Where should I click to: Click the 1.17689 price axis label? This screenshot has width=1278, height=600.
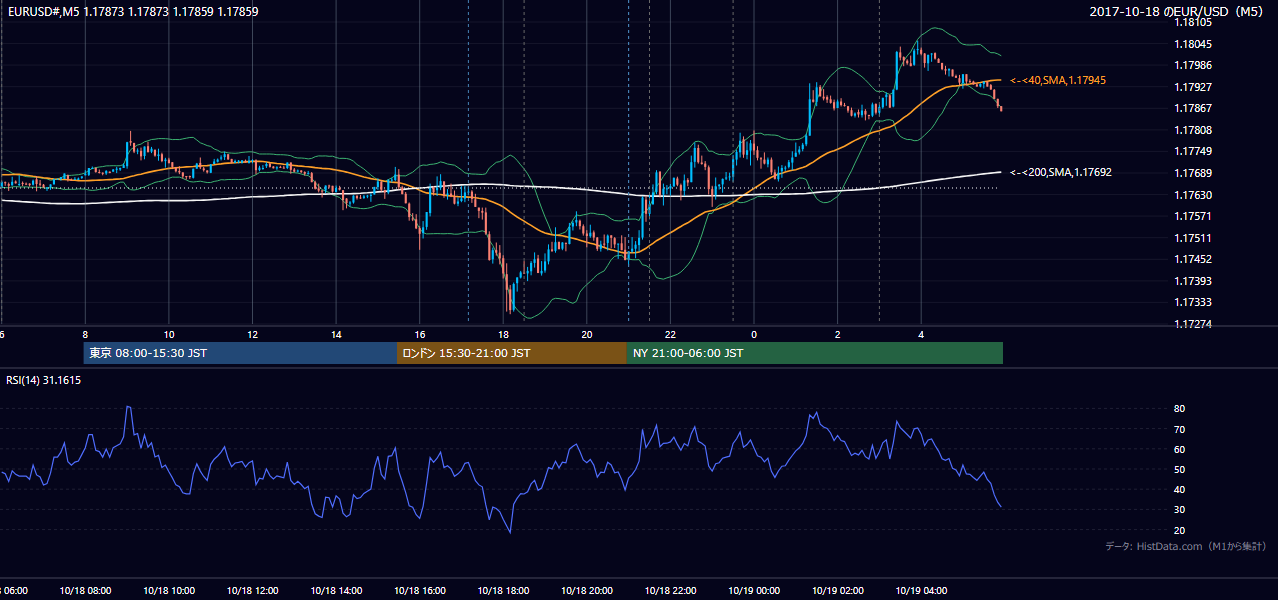[x=1193, y=173]
